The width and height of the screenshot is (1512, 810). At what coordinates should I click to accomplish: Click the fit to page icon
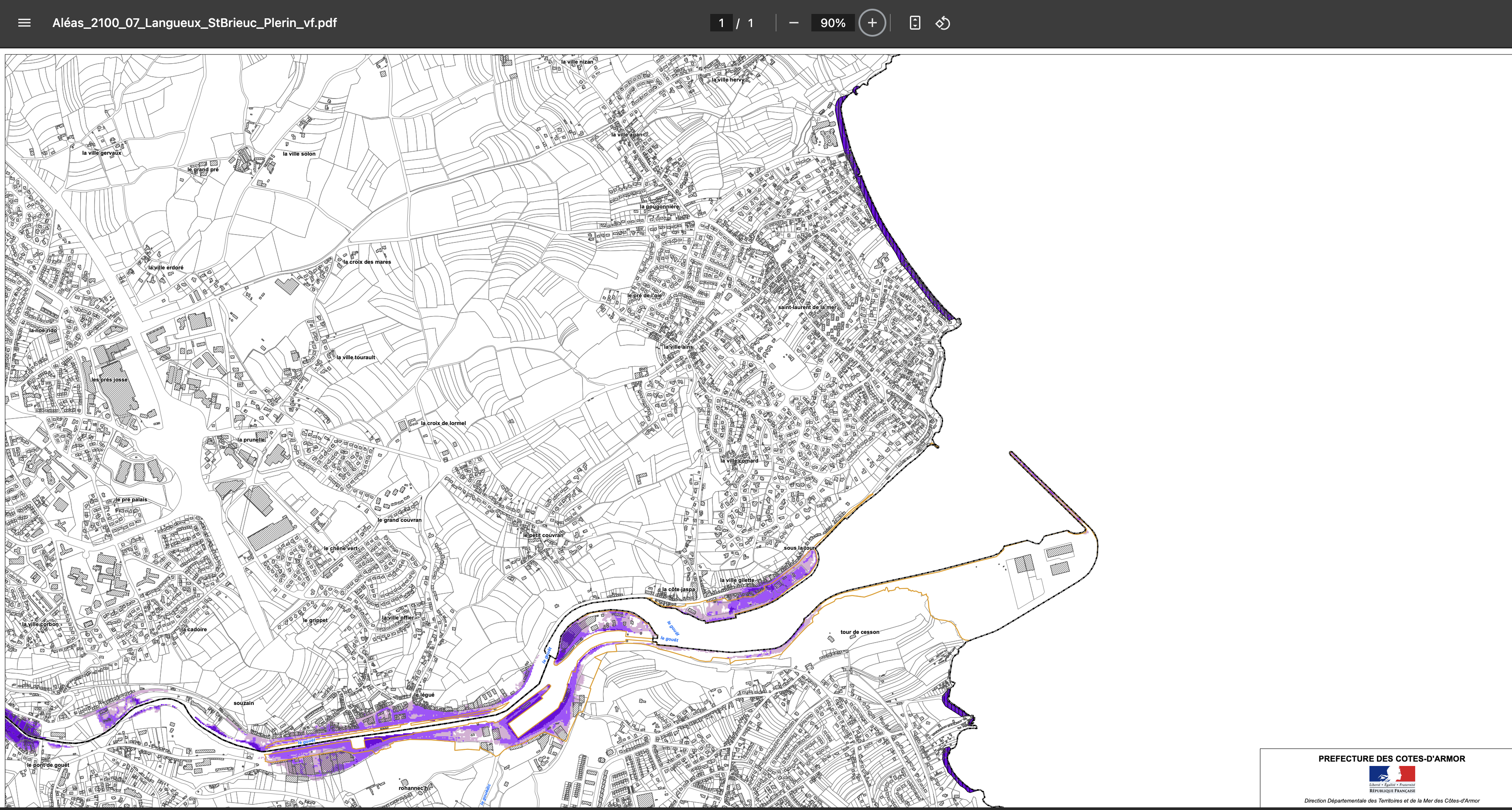(914, 23)
